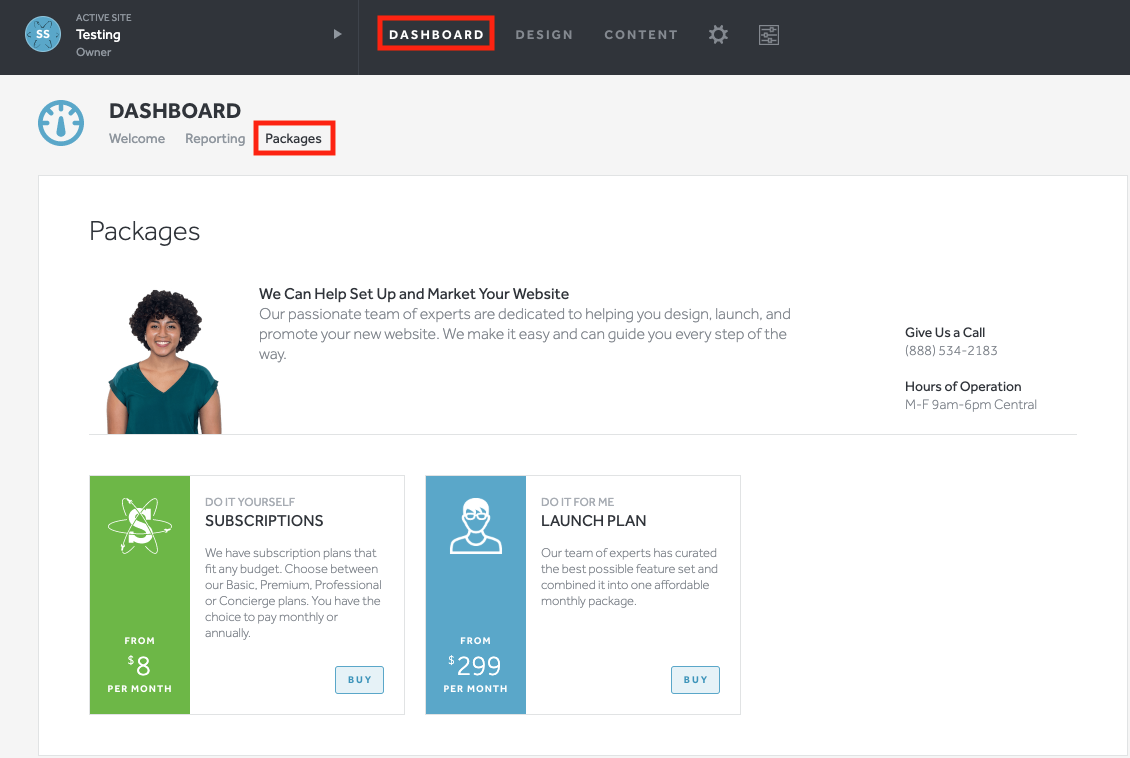The image size is (1130, 758).
Task: Click the $8 per month price
Action: pyautogui.click(x=140, y=664)
